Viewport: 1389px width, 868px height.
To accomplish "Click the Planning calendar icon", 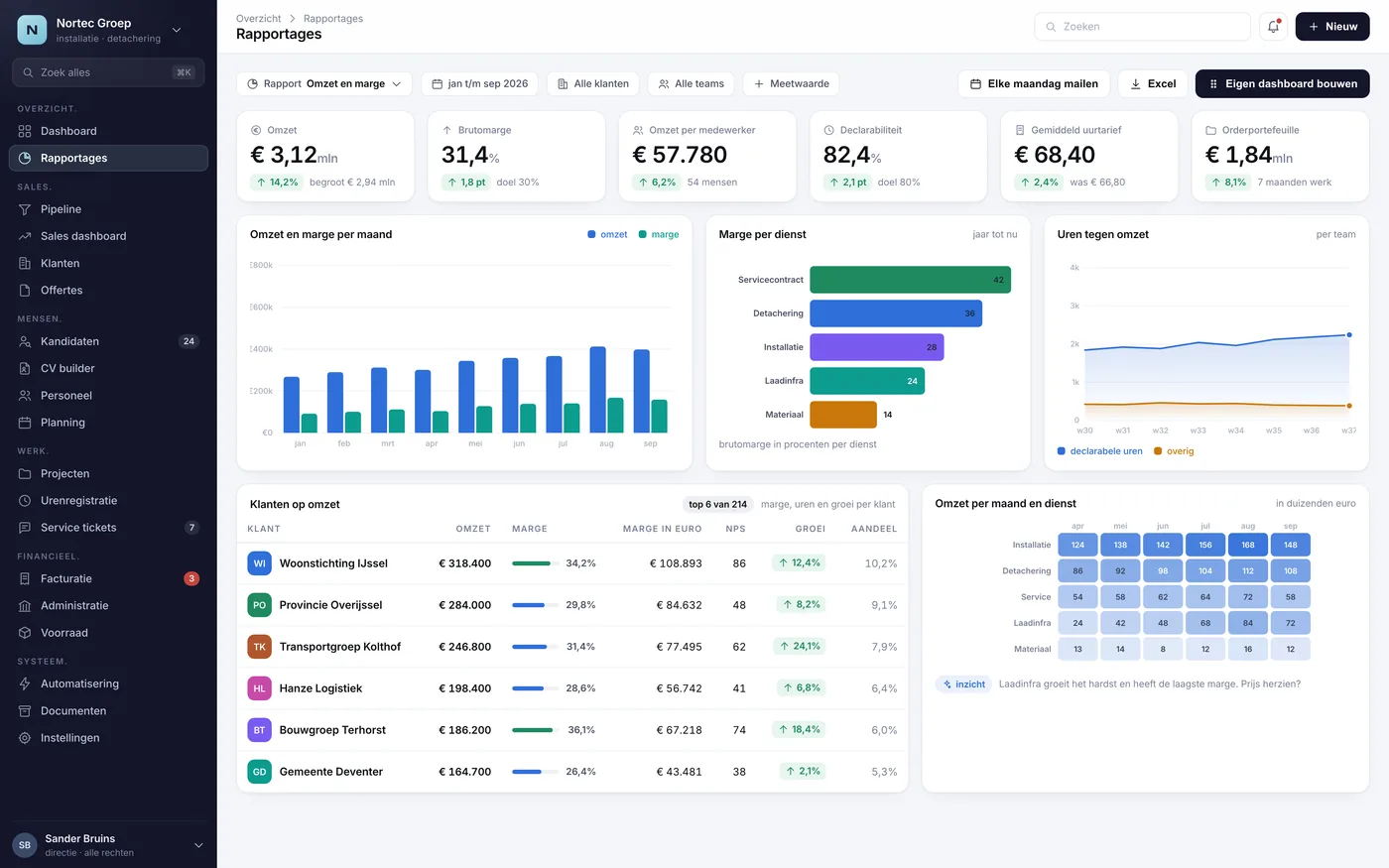I will coord(25,423).
